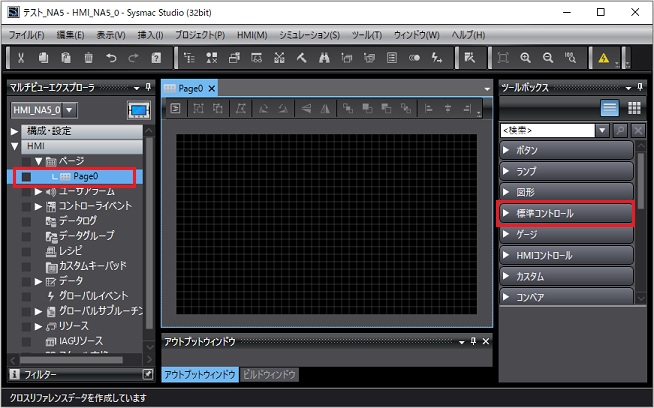
Task: Click the Redo arrow icon
Action: pos(133,58)
